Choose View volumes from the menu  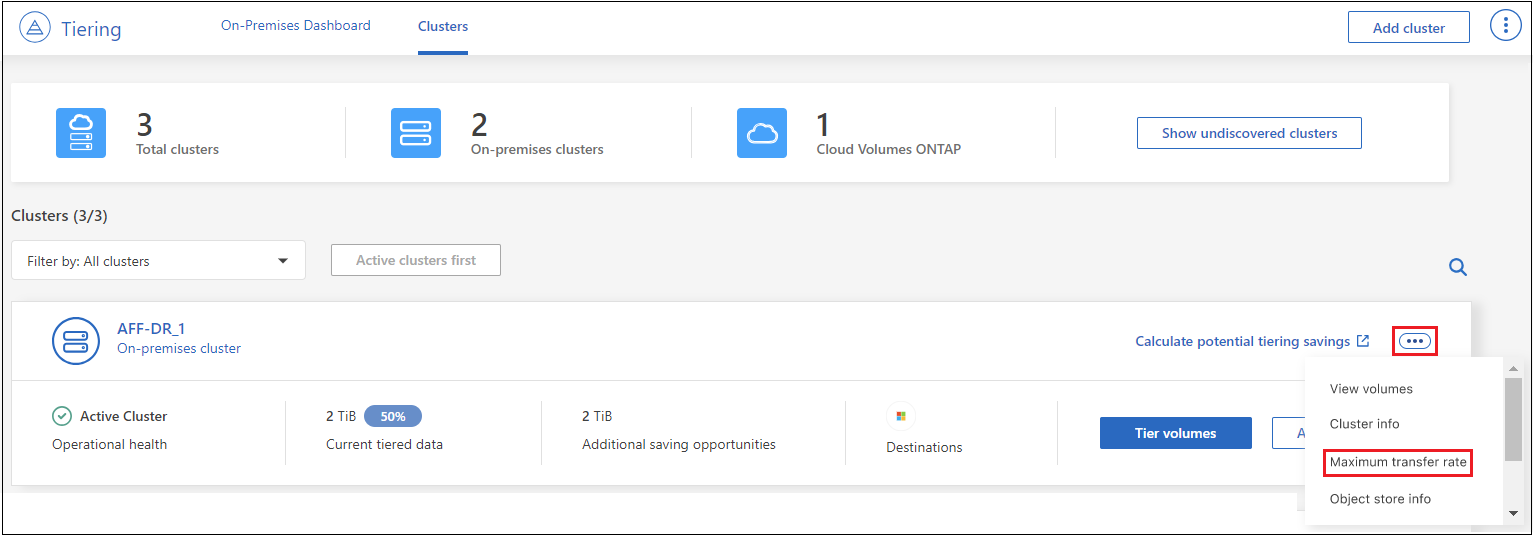pos(1371,389)
